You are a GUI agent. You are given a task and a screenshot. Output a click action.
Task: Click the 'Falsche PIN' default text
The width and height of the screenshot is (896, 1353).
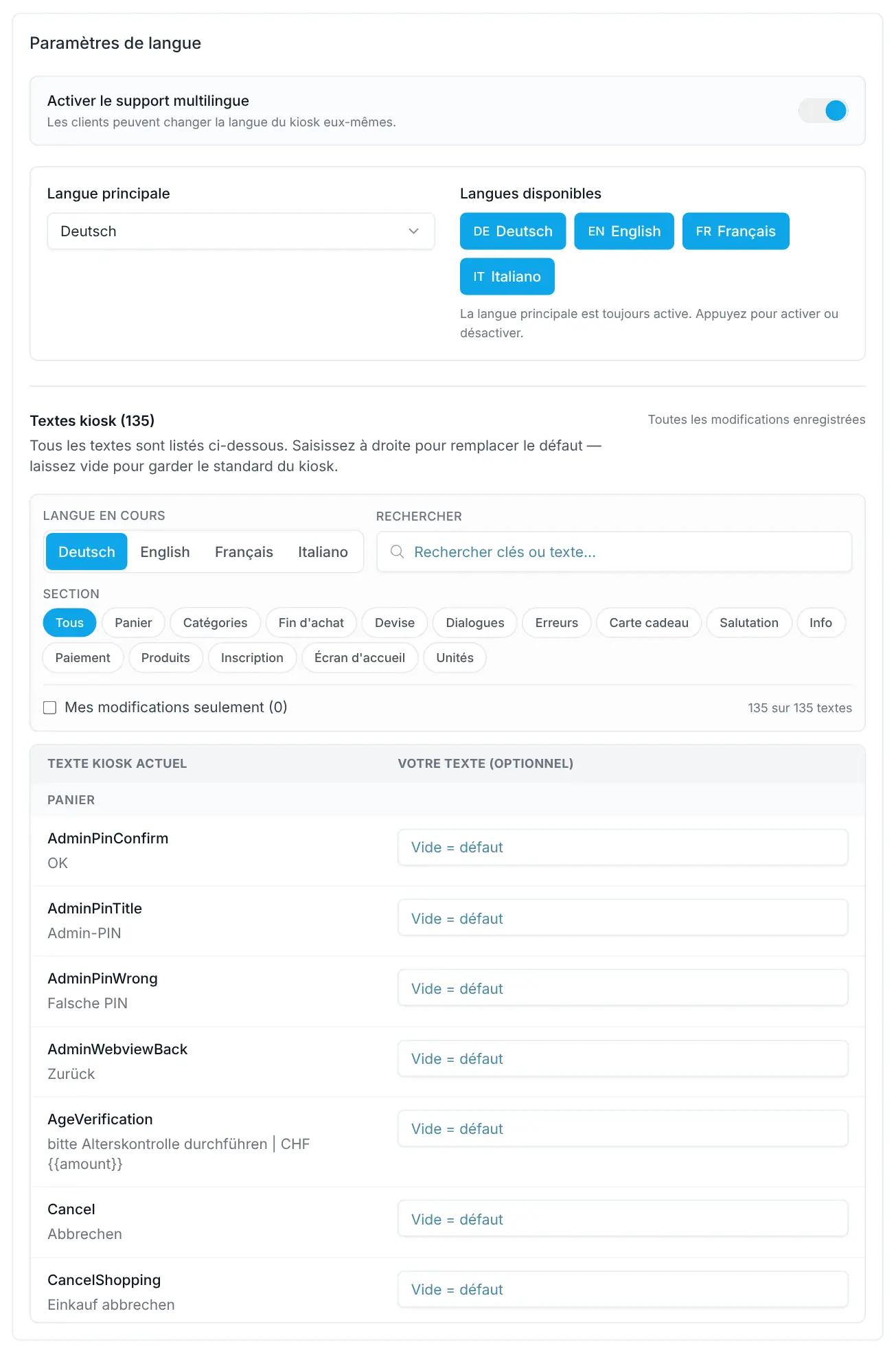point(88,1003)
